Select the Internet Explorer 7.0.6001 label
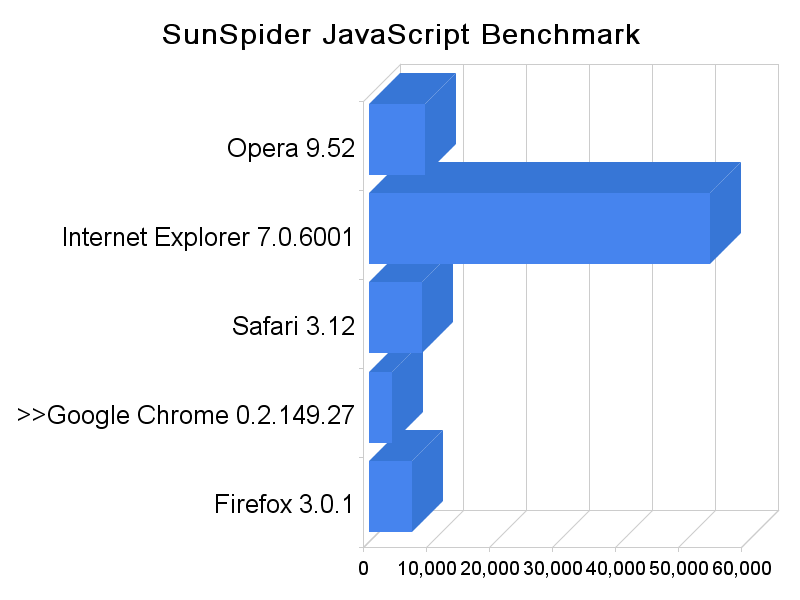800x600 pixels. point(208,237)
